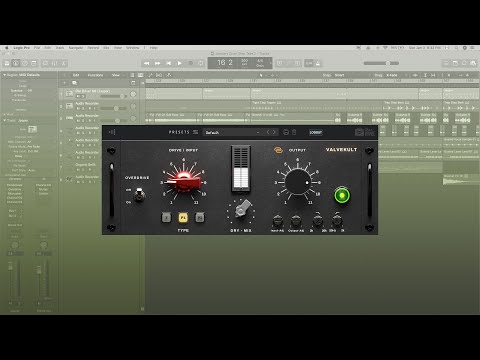Open the Record menu in menu bar

click(93, 48)
